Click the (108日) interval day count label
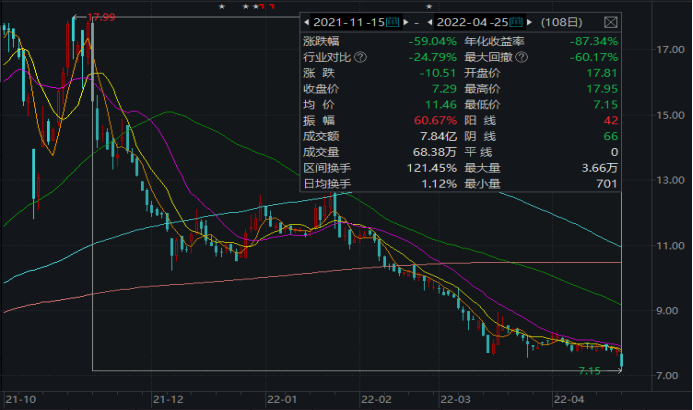Screen dimensions: 693x410 [x=564, y=21]
